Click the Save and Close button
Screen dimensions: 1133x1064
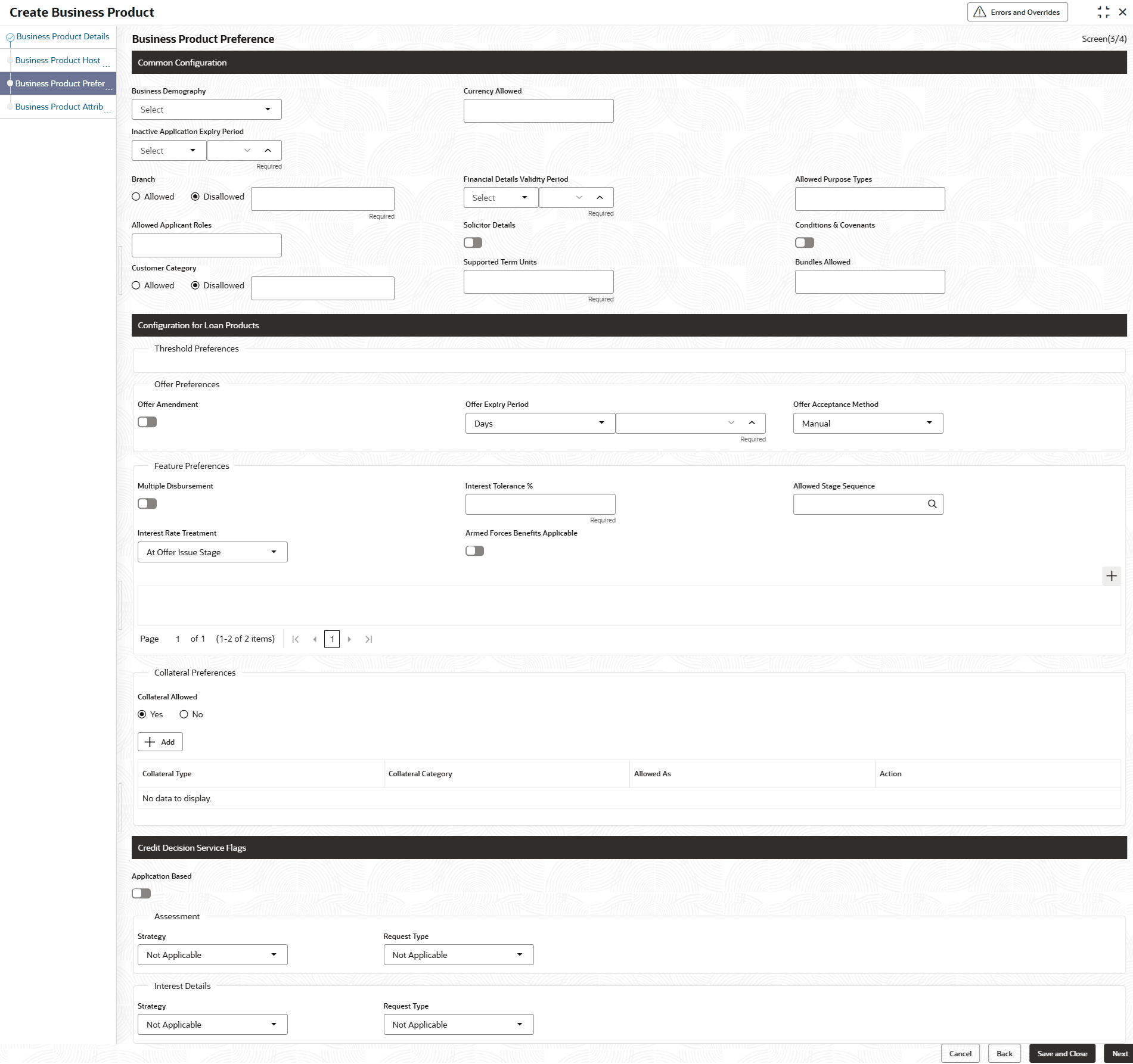[x=1062, y=1053]
